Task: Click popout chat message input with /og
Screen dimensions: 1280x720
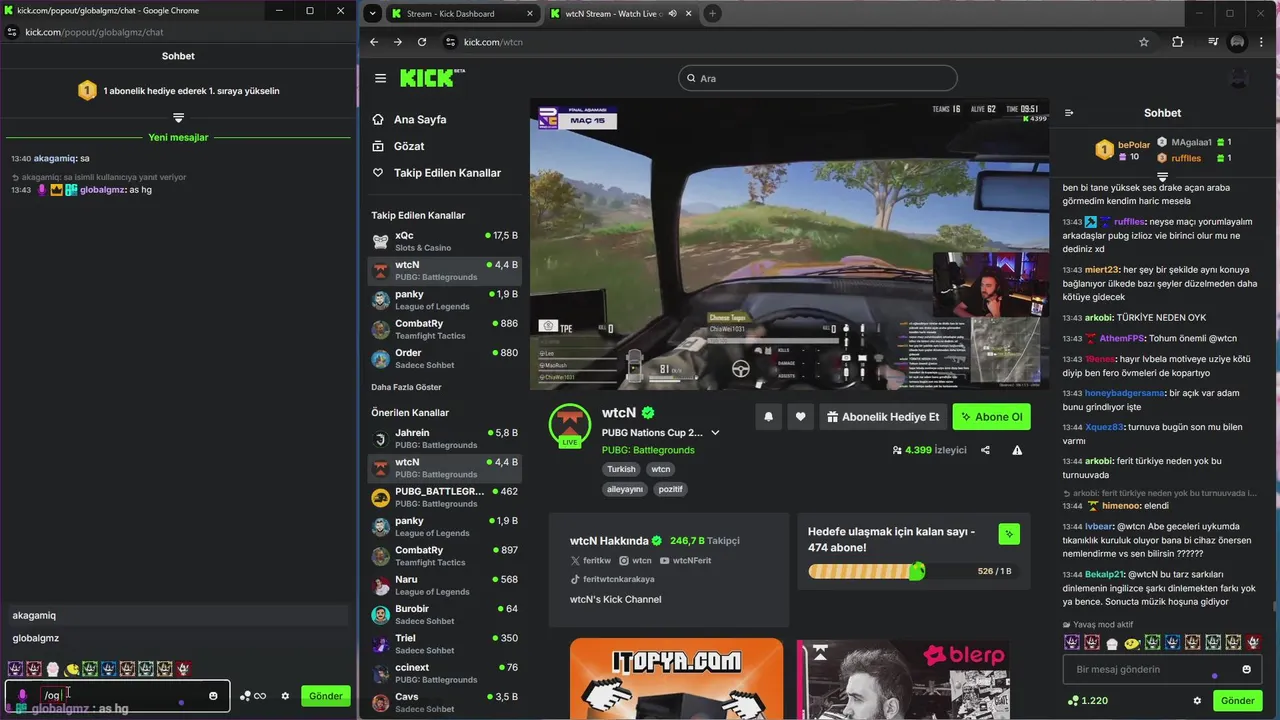Action: pos(120,696)
